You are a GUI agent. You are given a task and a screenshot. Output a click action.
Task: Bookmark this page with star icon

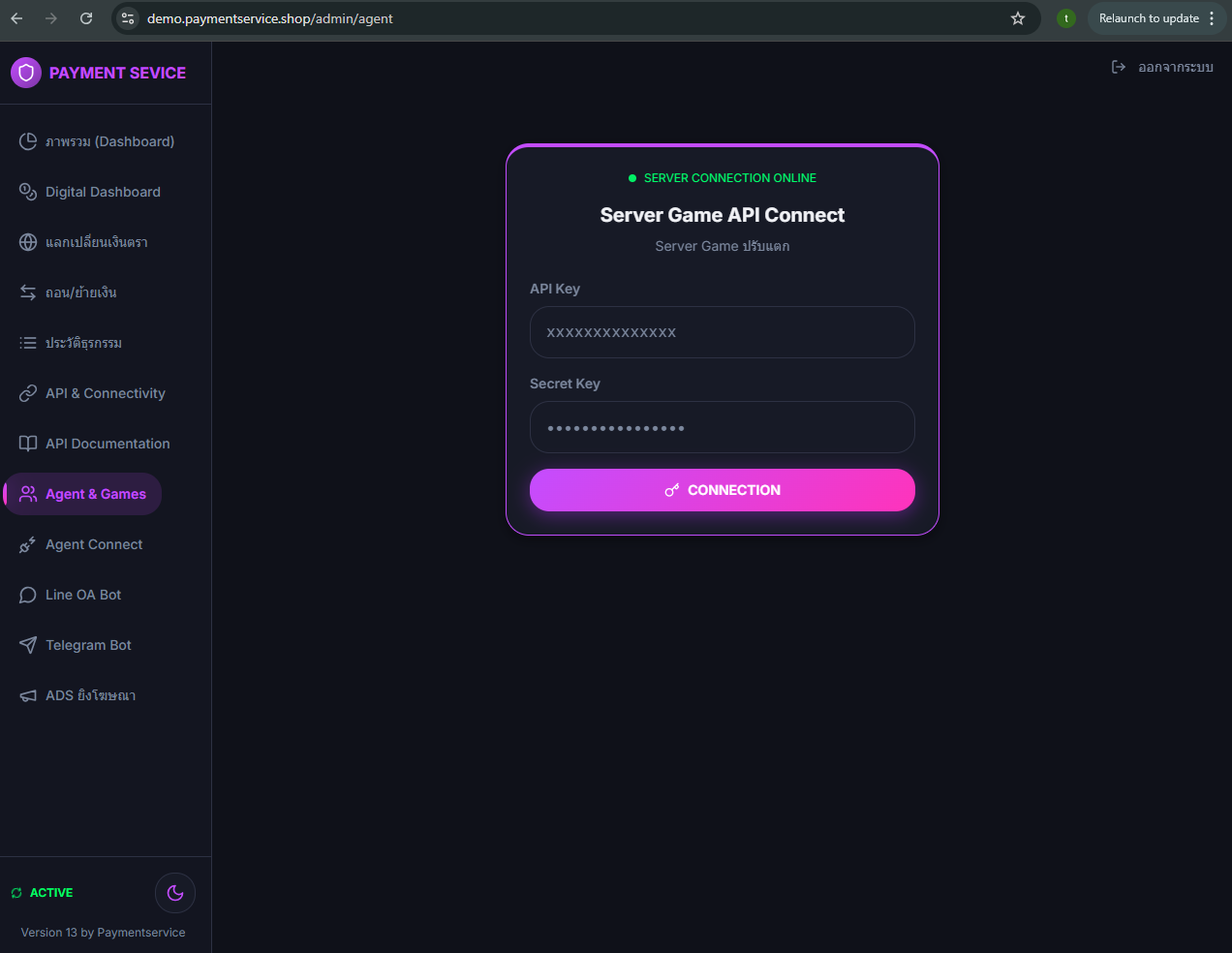tap(1017, 18)
